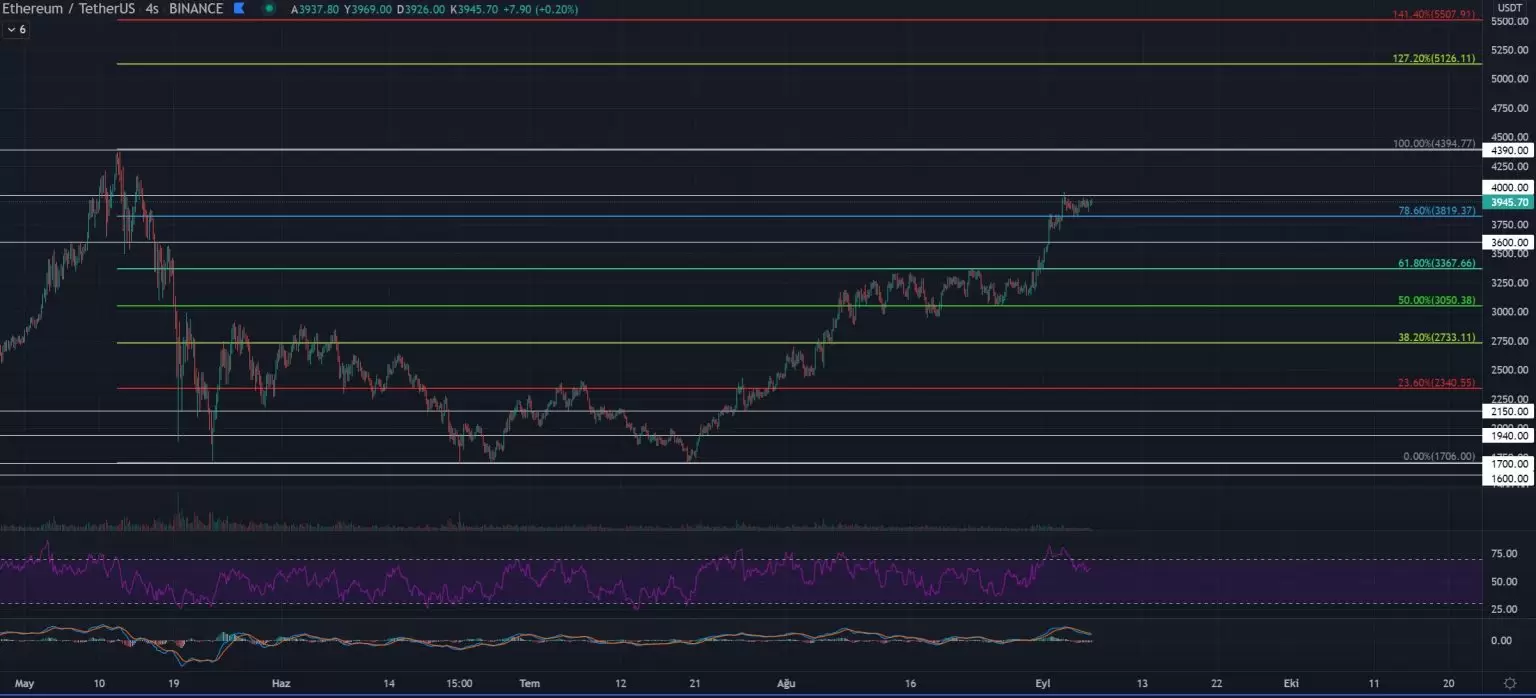Select the 2150.00 price level label
Image resolution: width=1536 pixels, height=698 pixels.
click(x=1509, y=411)
